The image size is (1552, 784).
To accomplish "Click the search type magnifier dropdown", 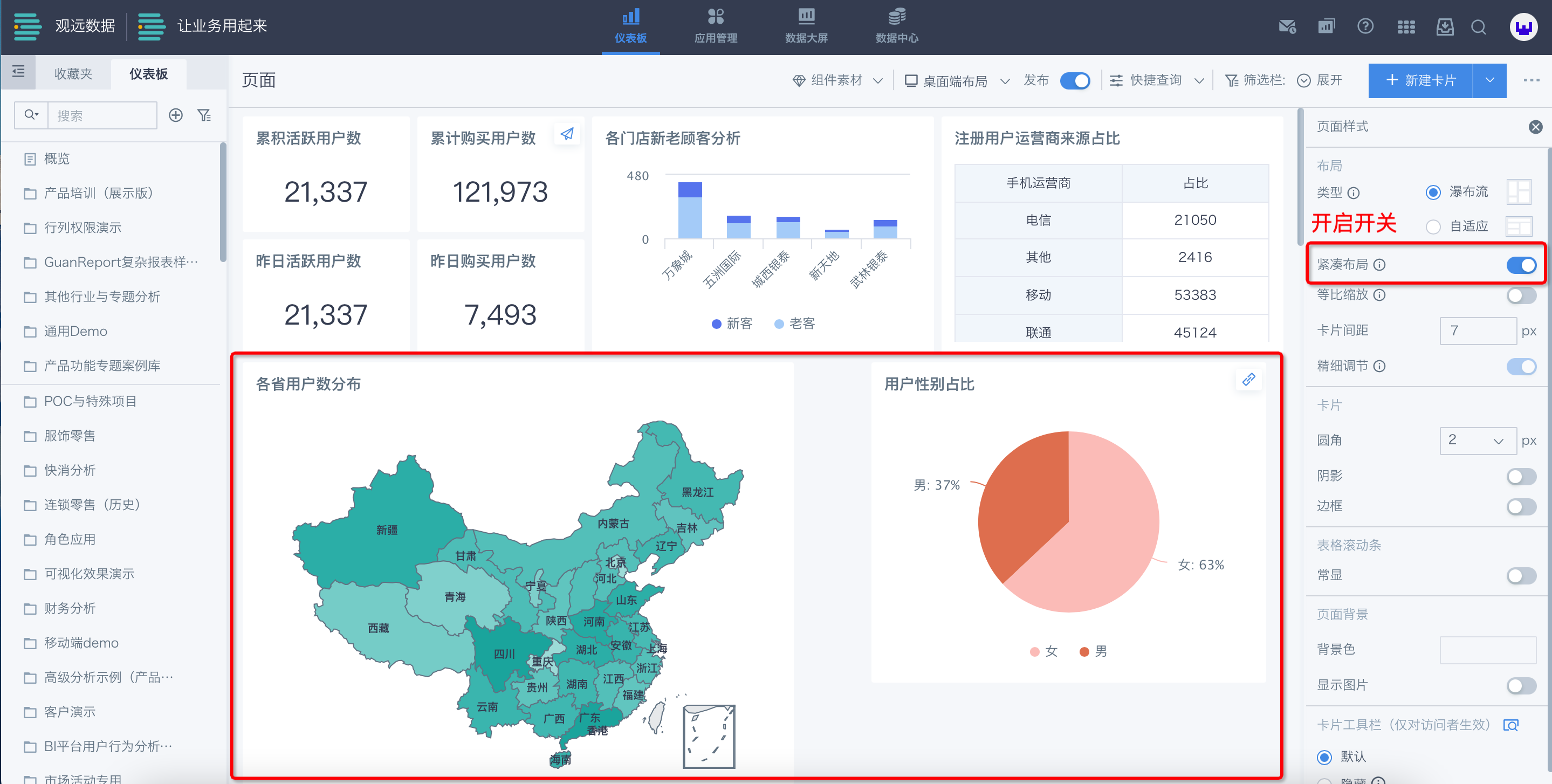I will click(x=31, y=115).
